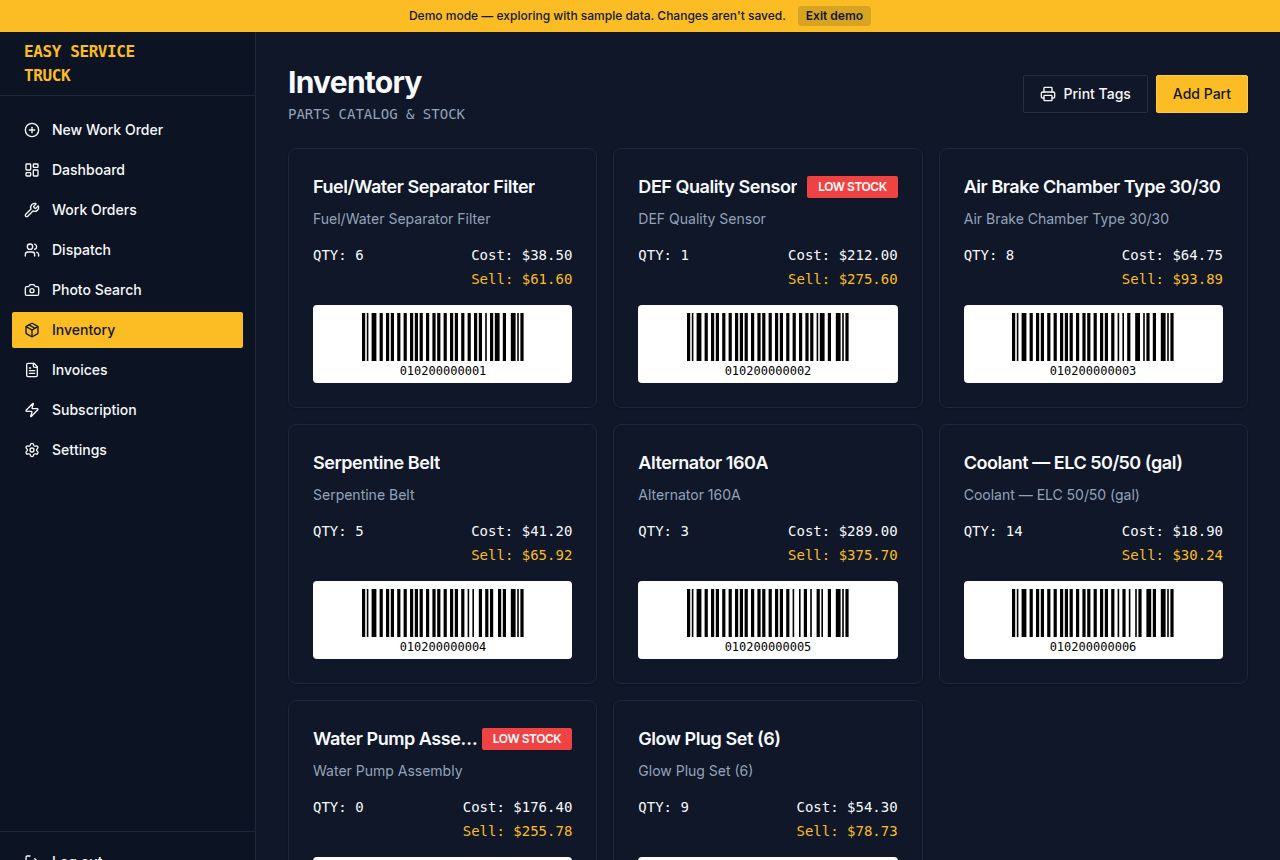Screen dimensions: 1280x860
Task: Select the DEF Quality Sensor title
Action: pos(717,187)
